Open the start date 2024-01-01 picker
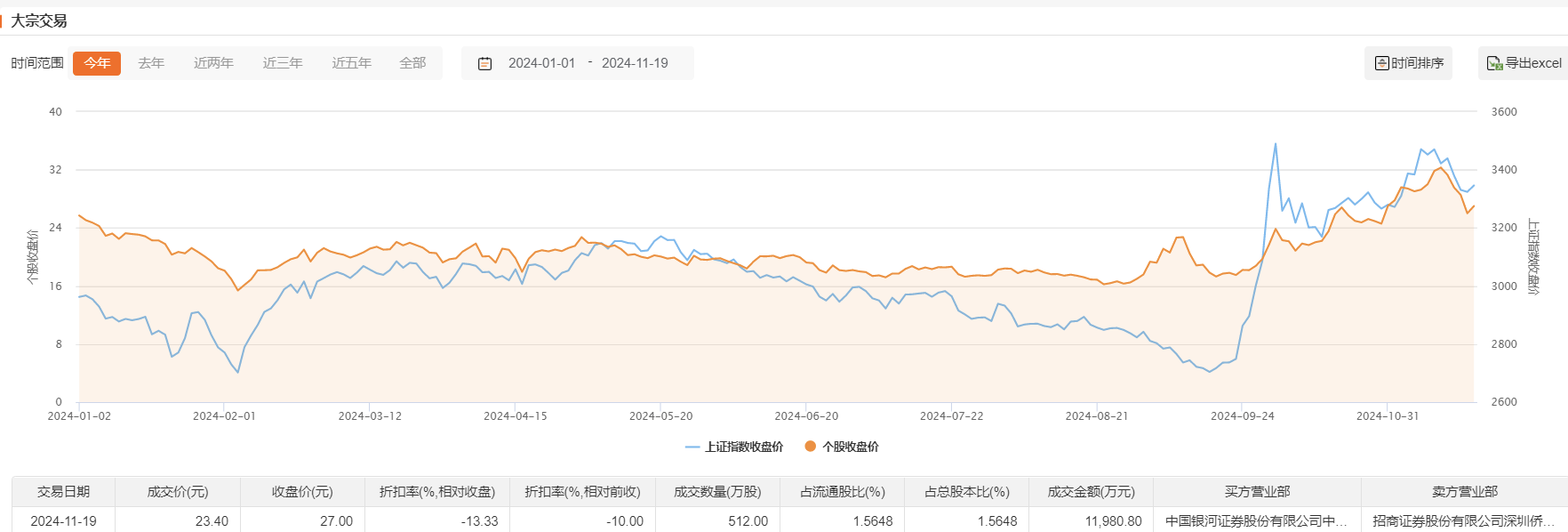 (x=541, y=63)
